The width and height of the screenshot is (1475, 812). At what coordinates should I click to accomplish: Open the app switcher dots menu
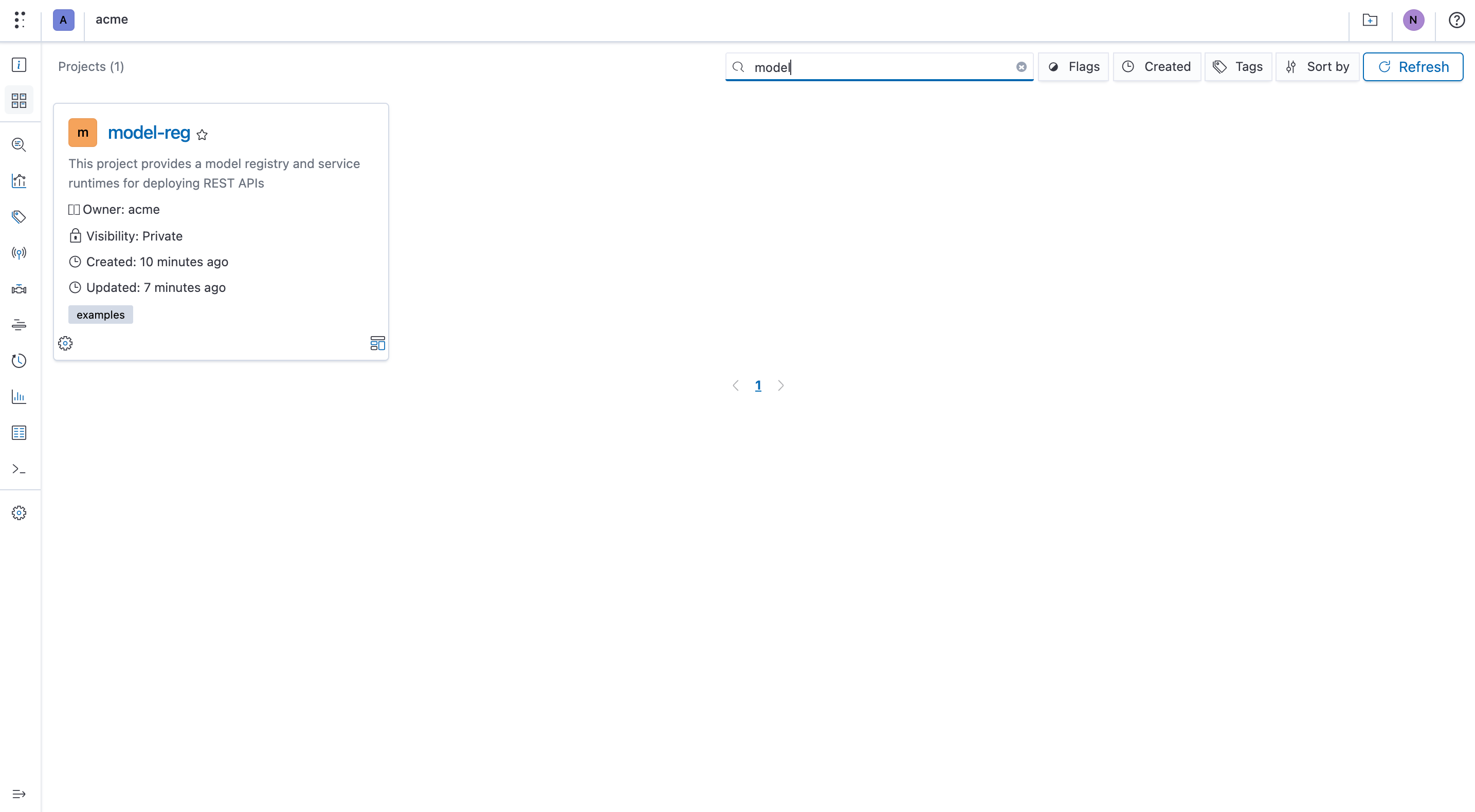pos(20,20)
